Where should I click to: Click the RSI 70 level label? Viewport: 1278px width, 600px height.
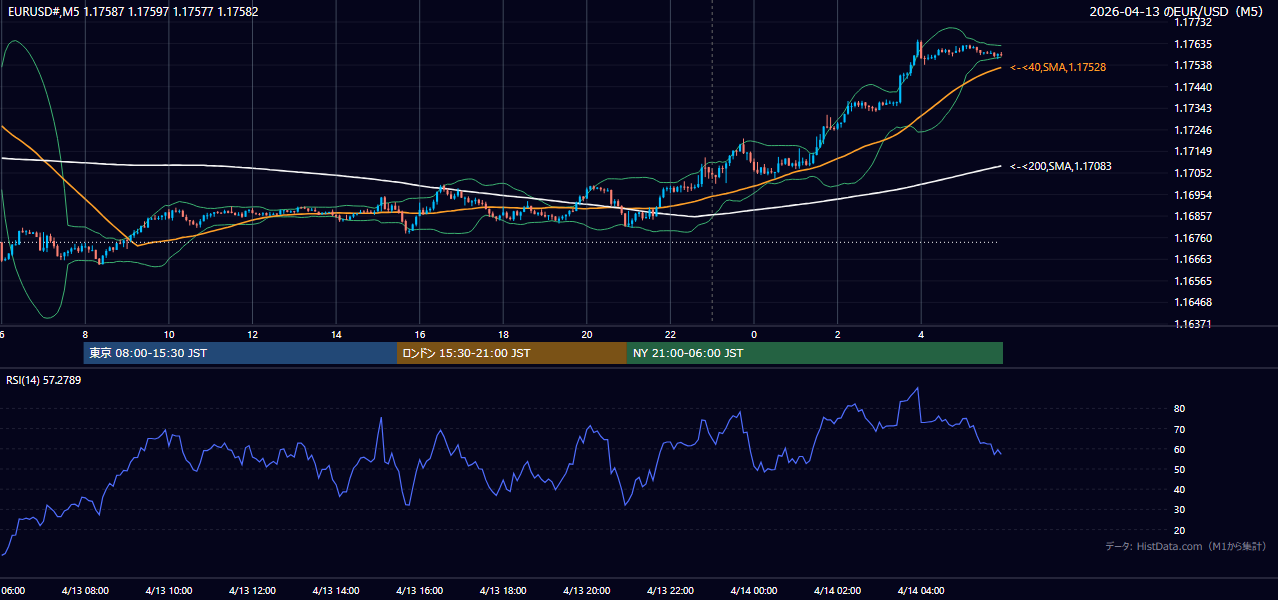[x=1180, y=429]
